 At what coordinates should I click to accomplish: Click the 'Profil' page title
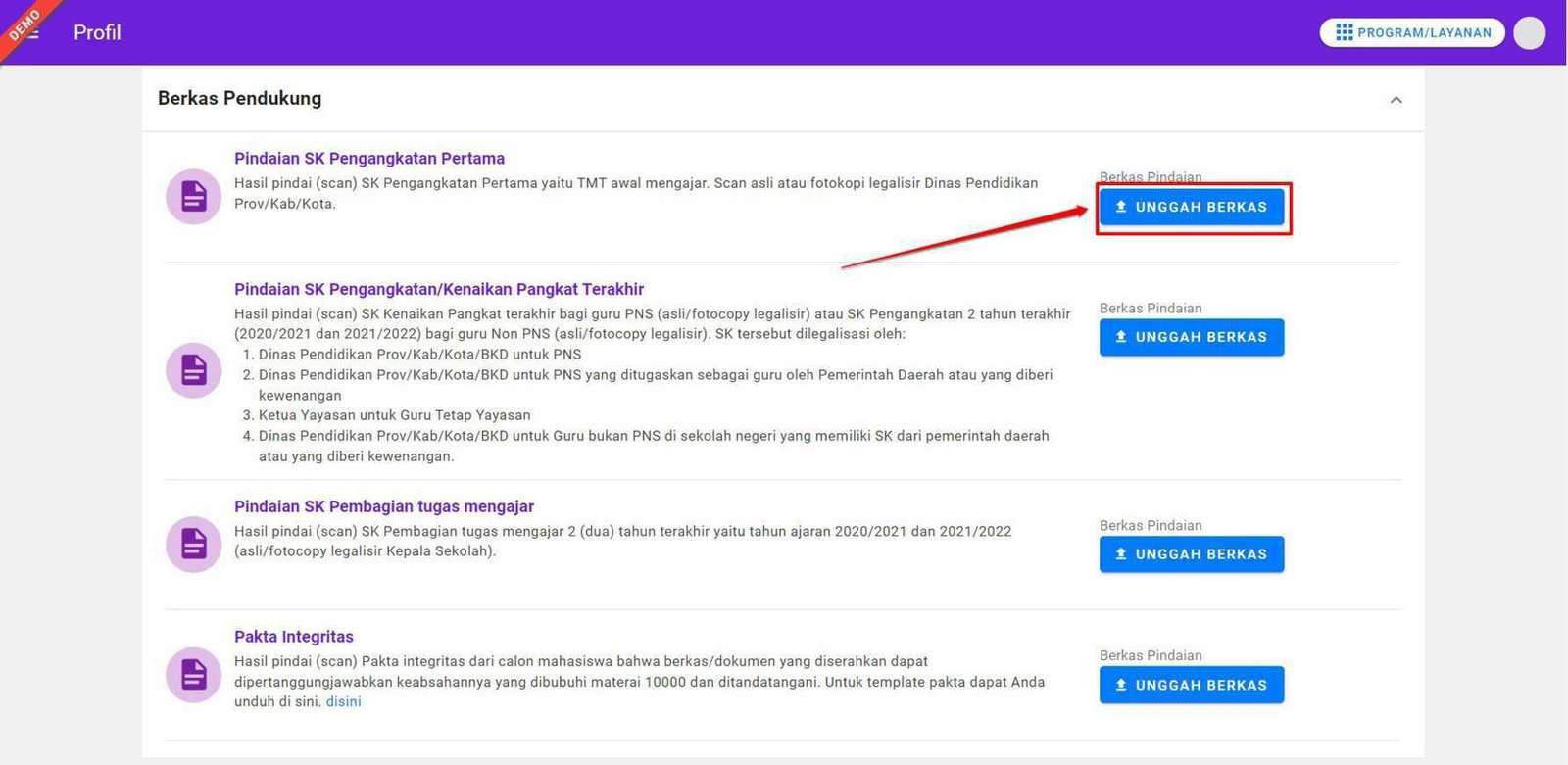coord(97,32)
